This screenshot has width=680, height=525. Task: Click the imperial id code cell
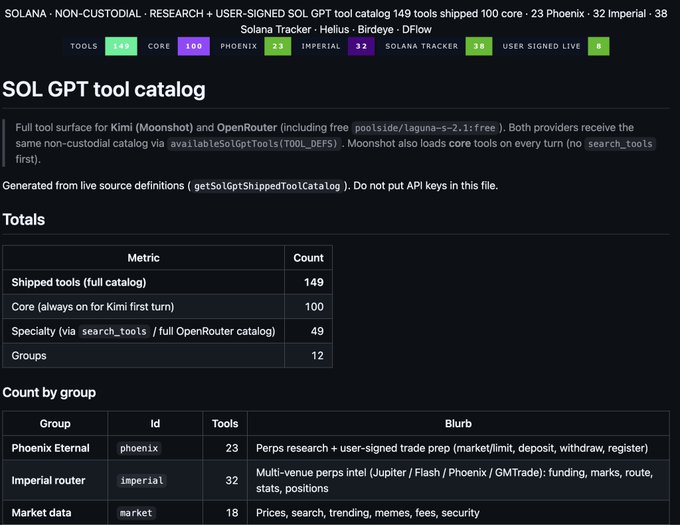coord(142,481)
